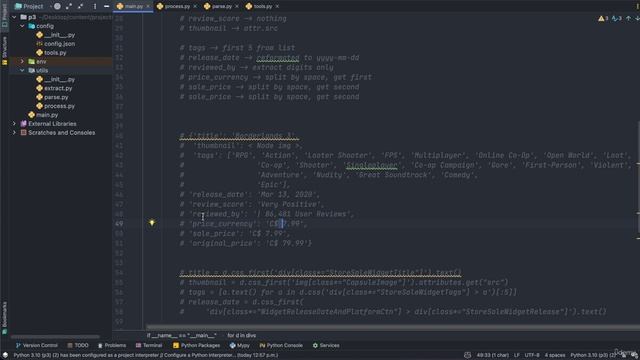
Task: Select __init__.py under utils folder
Action: coord(59,79)
